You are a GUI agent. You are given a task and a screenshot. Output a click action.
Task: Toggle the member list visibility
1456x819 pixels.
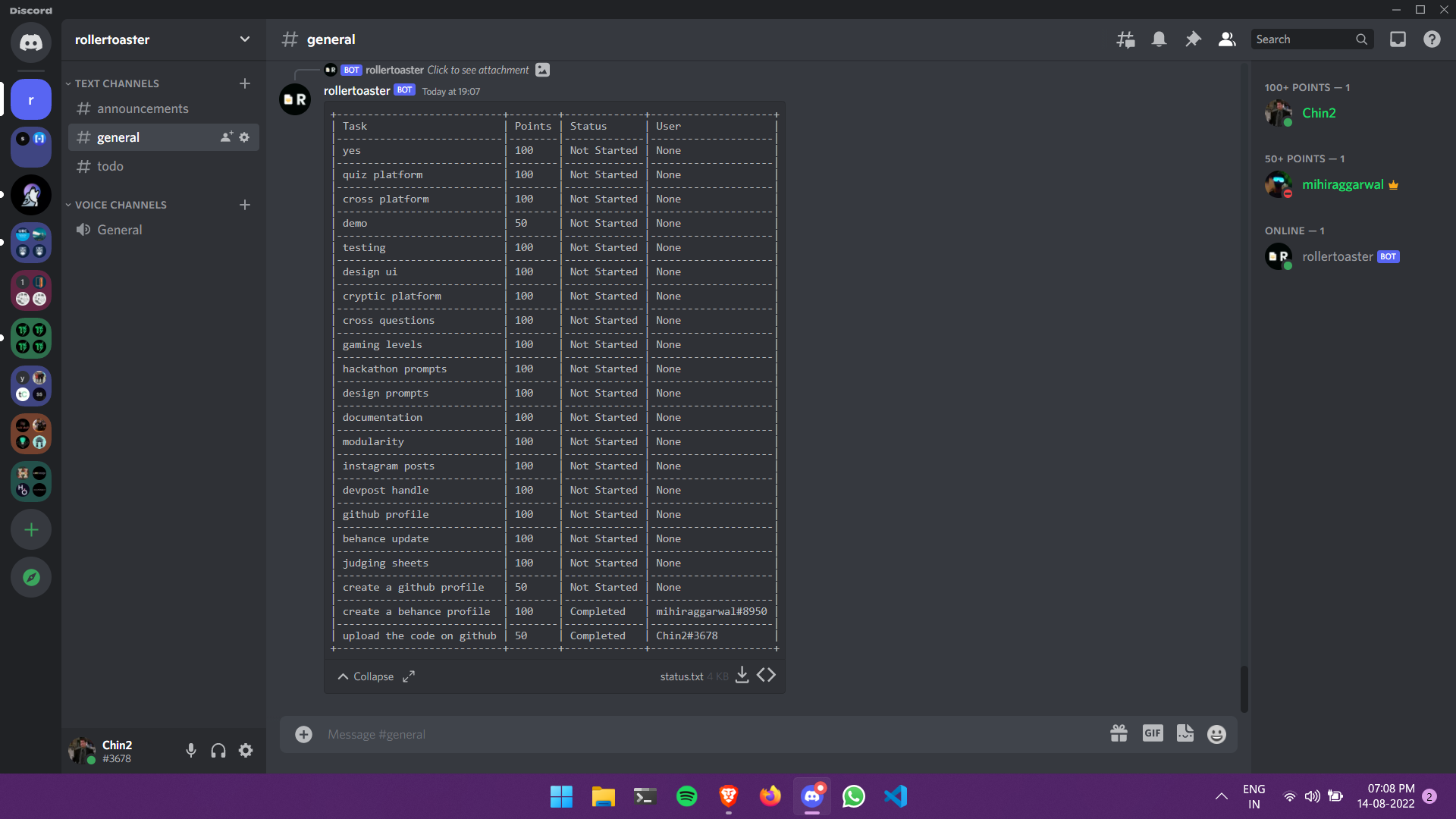coord(1226,39)
